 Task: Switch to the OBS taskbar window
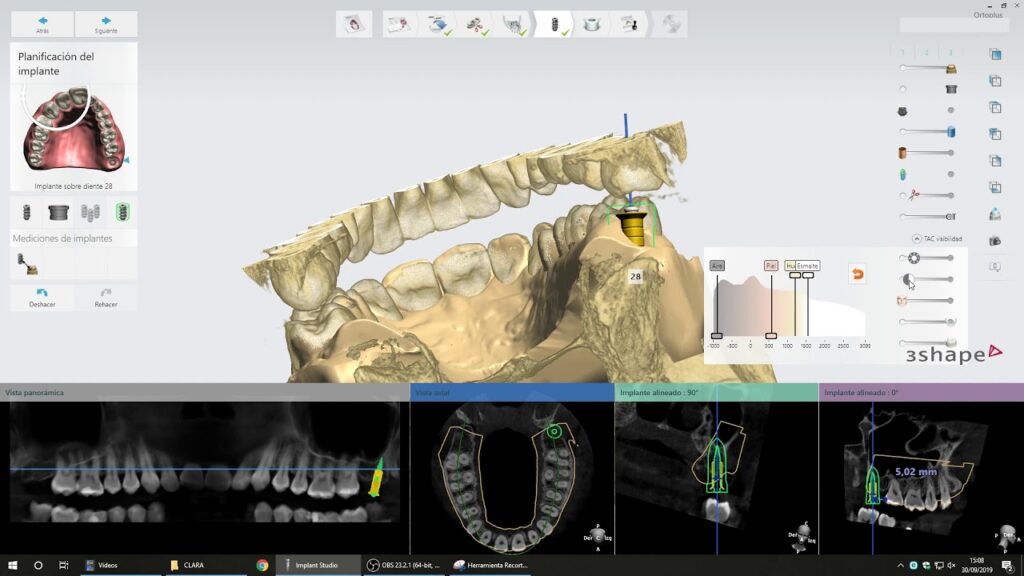[x=404, y=566]
